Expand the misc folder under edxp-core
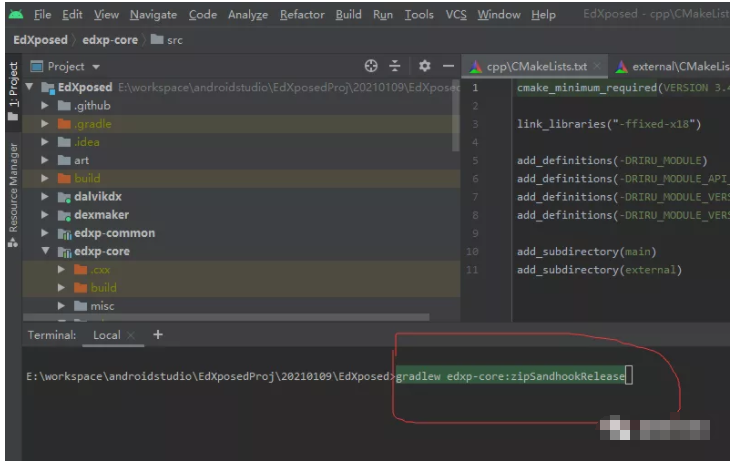736x464 pixels. [61, 306]
